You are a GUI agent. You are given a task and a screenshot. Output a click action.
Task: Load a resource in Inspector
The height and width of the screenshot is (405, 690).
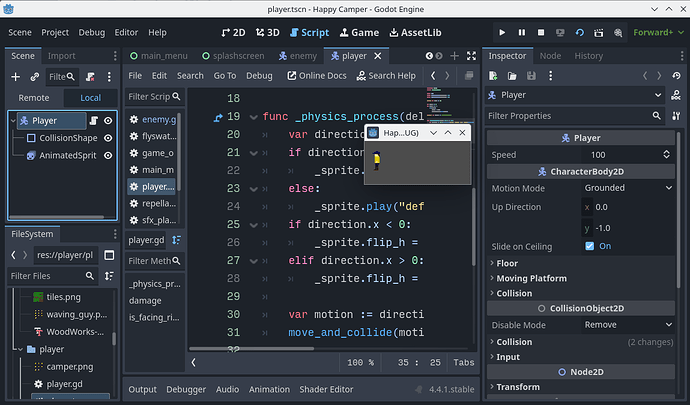(512, 76)
